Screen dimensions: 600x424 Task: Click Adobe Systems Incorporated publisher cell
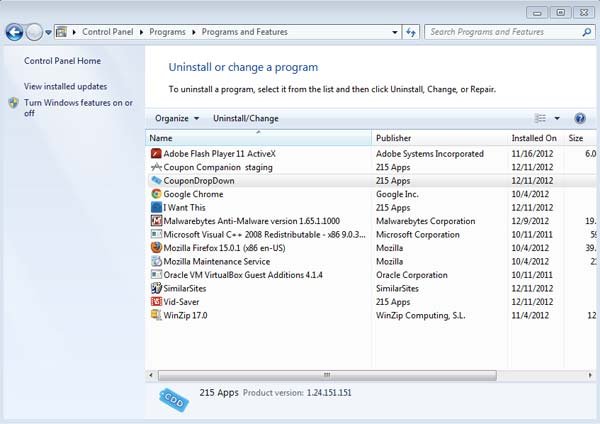(x=430, y=154)
